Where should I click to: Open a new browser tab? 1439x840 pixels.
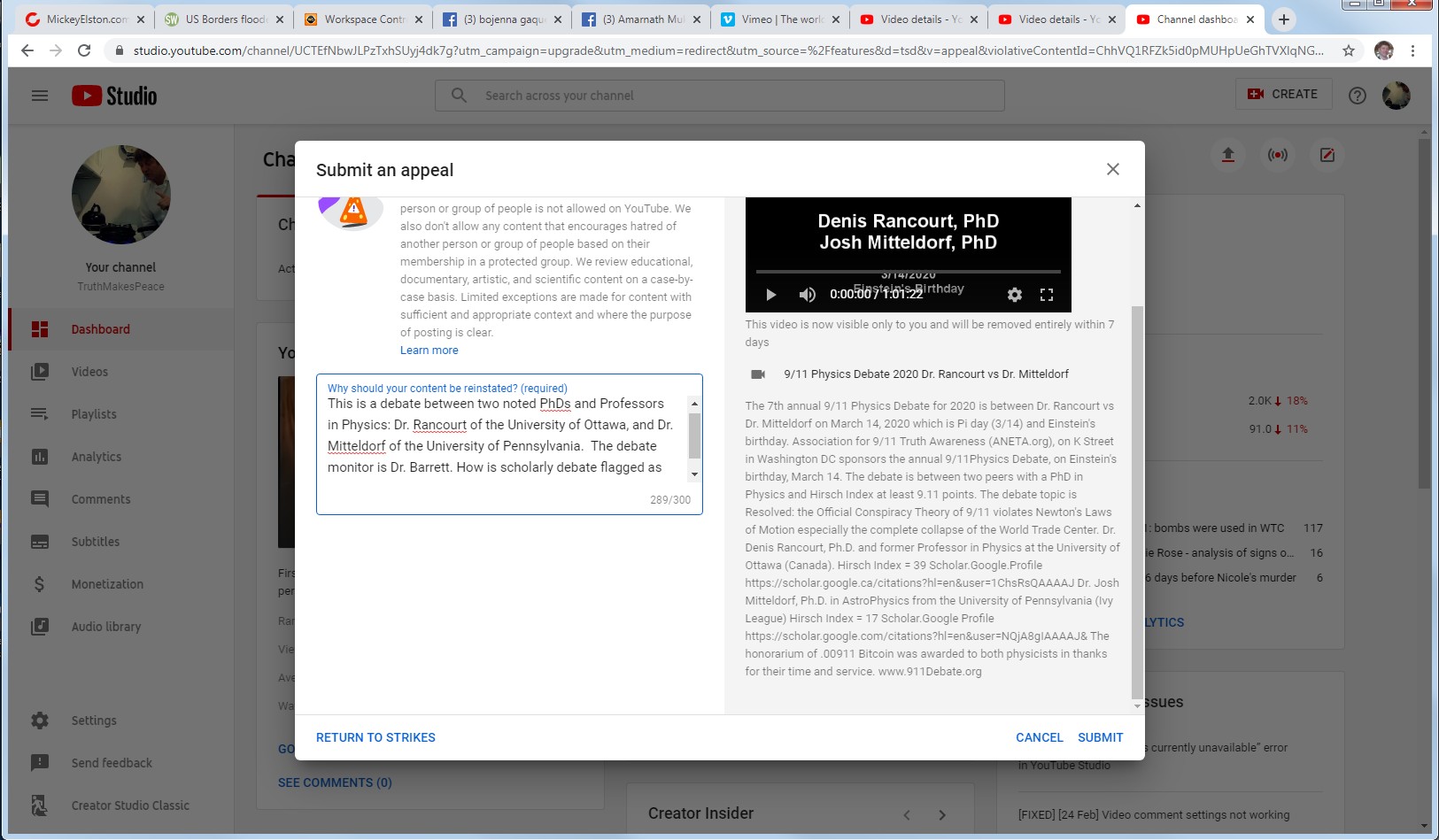[x=1283, y=19]
